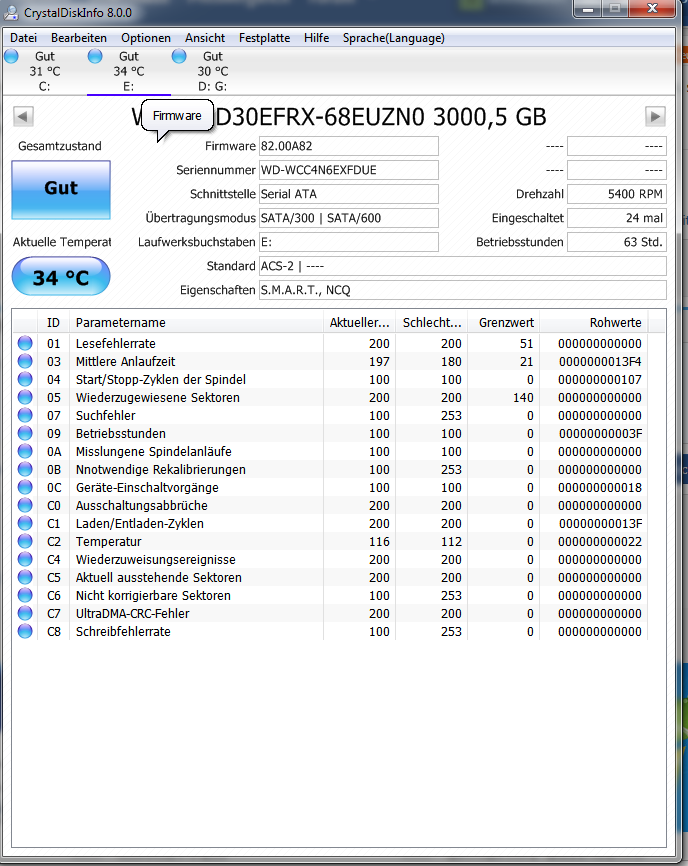Click the Seriennummer field WD-WCC4N6EXFDUE
Screen dimensions: 688x866
(x=349, y=170)
